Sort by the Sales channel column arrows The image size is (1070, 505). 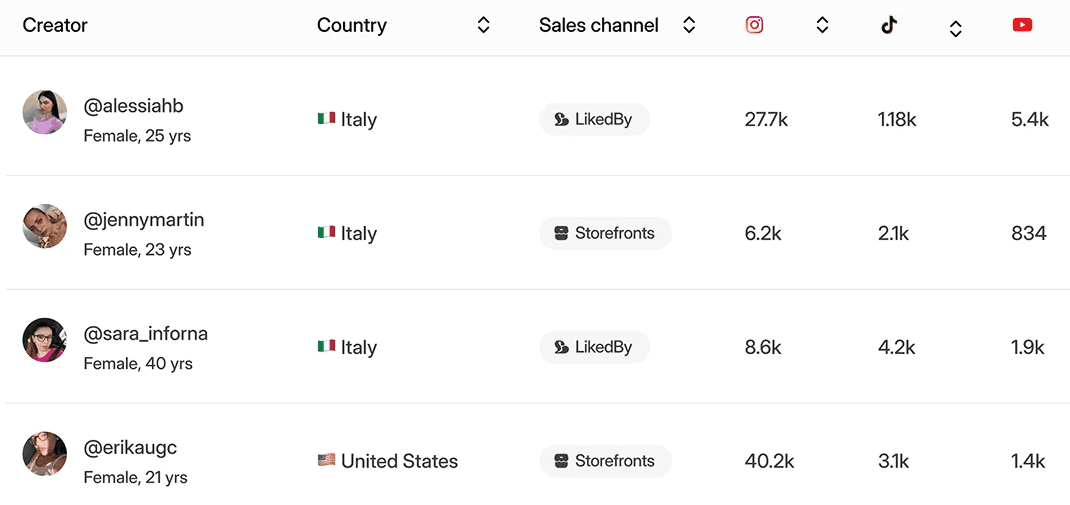coord(689,26)
